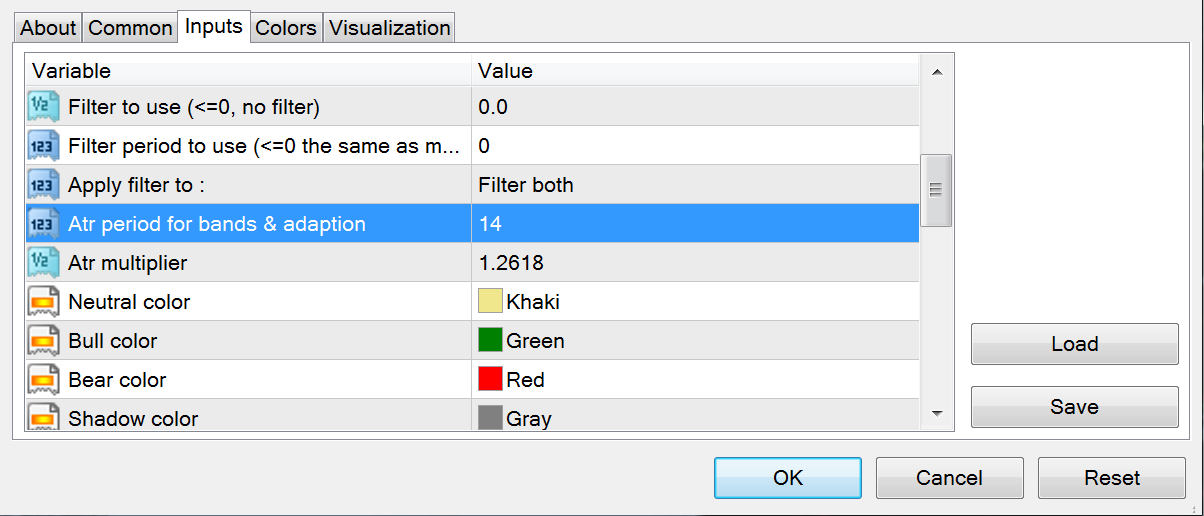
Task: Switch to the Colors tab
Action: pyautogui.click(x=286, y=28)
